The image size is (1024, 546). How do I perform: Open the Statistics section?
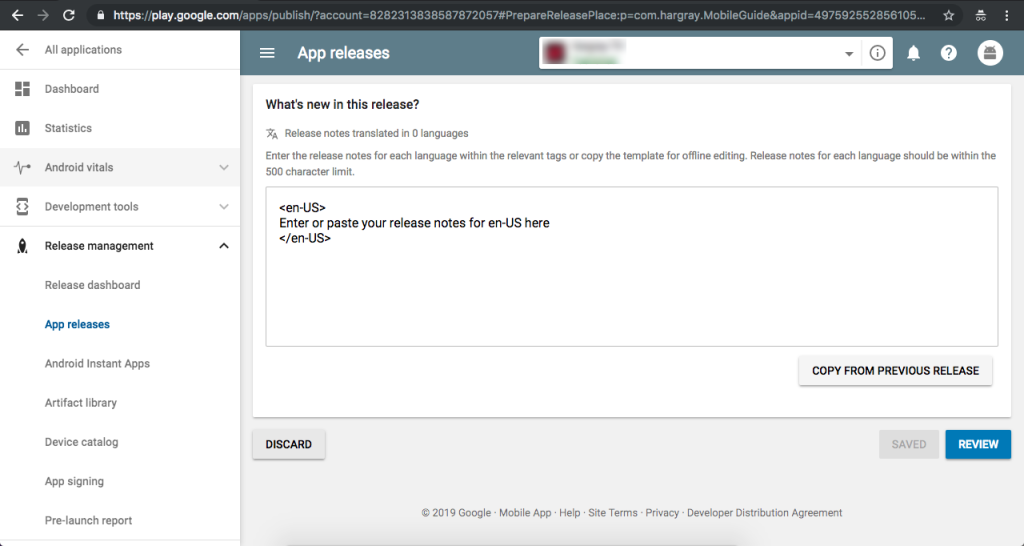68,128
